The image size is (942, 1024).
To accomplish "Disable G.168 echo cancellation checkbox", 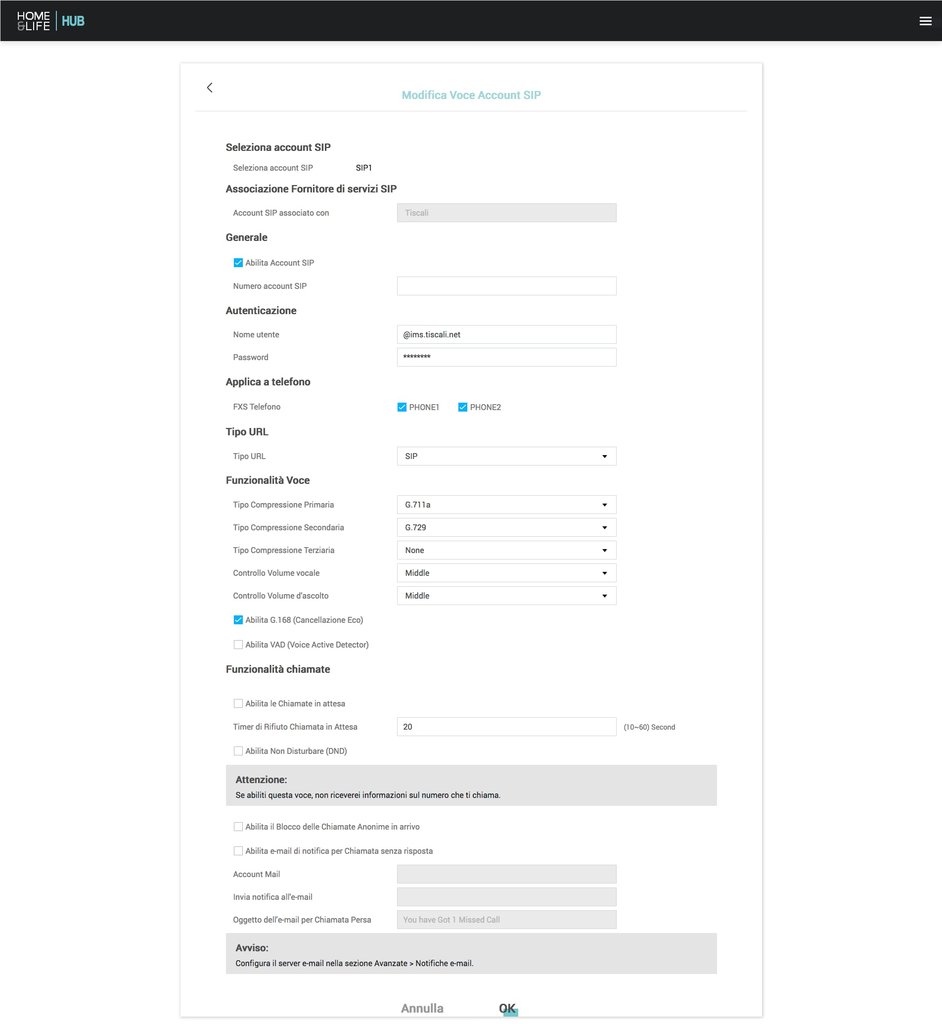I will (238, 620).
